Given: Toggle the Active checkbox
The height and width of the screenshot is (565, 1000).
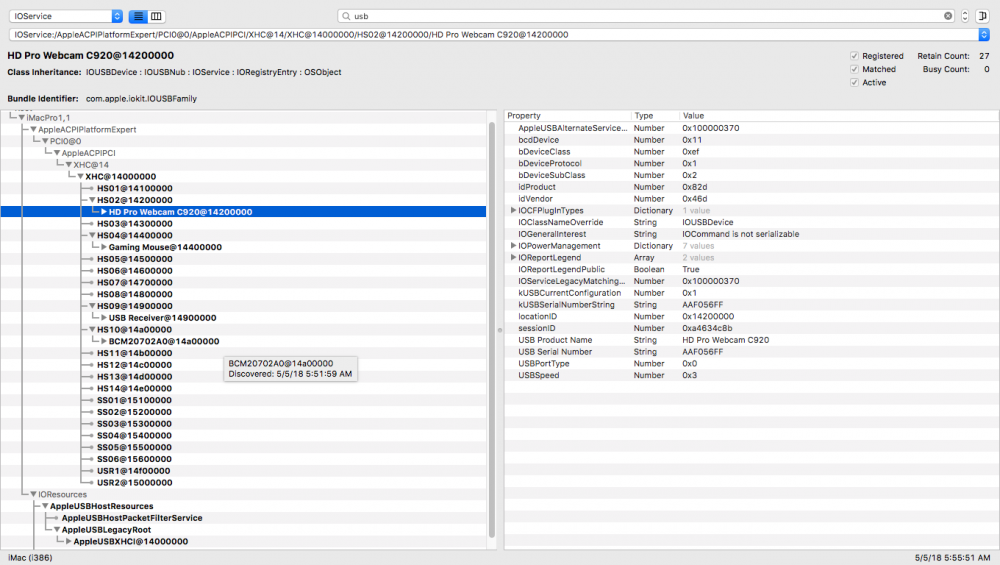Looking at the screenshot, I should point(854,82).
